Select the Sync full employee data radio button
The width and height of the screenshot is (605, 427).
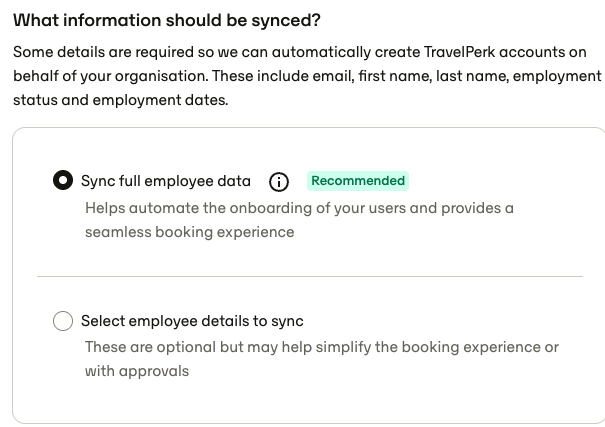click(63, 181)
